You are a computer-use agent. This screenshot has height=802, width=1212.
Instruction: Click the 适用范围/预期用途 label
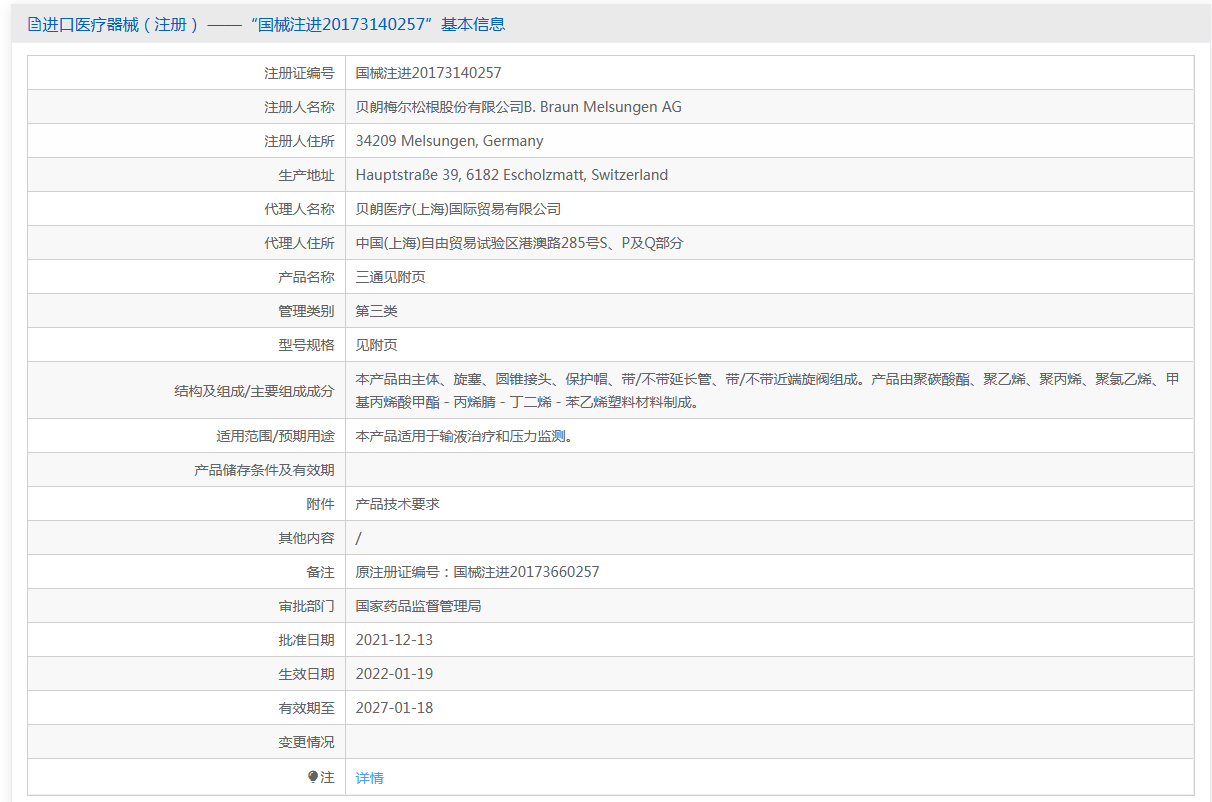tap(275, 436)
